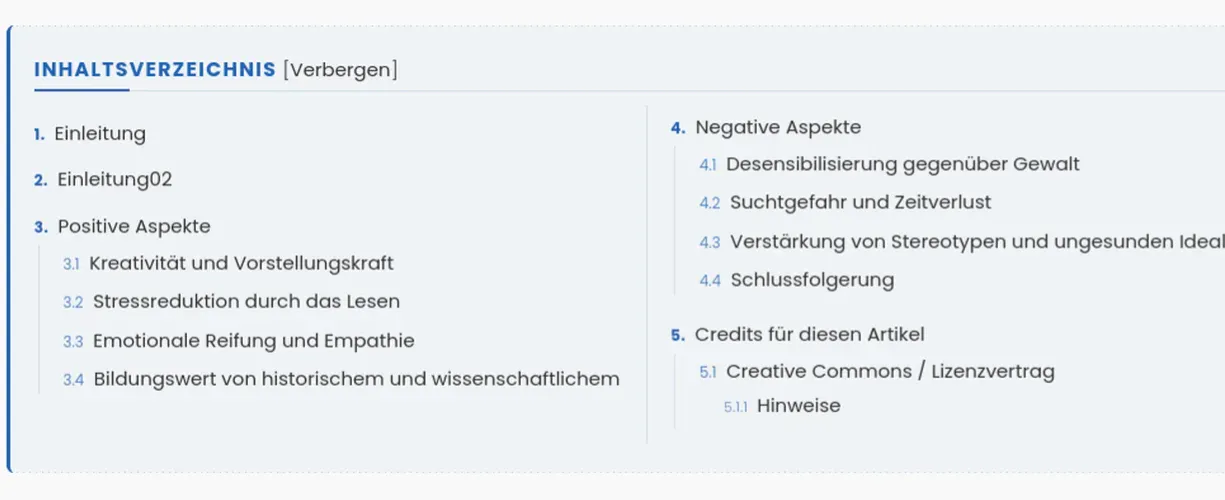
Task: Hide the table of contents via Verbergen
Action: (x=340, y=70)
